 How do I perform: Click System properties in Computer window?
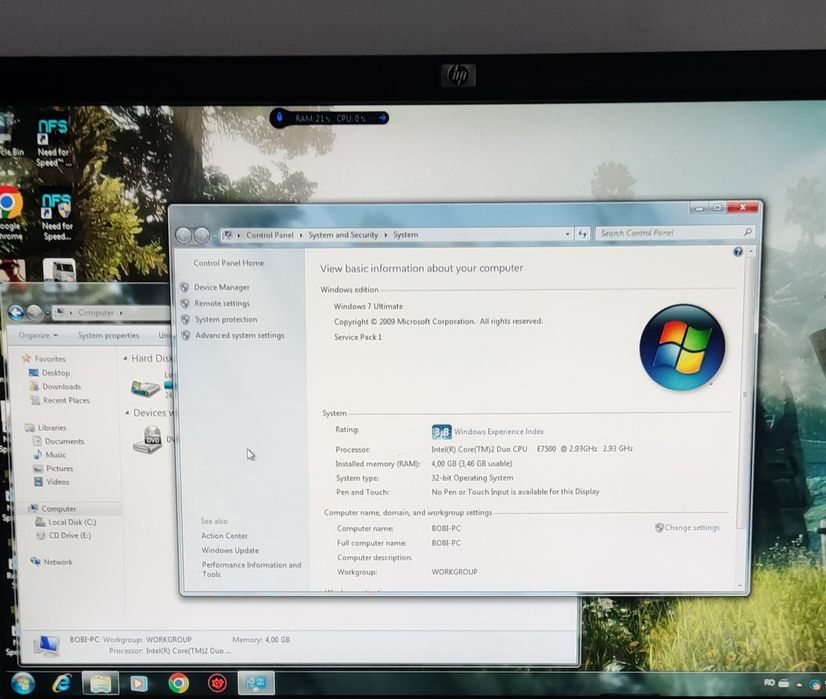109,336
